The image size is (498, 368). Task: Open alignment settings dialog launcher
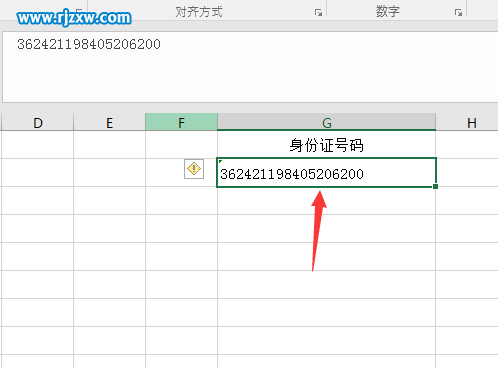click(318, 13)
